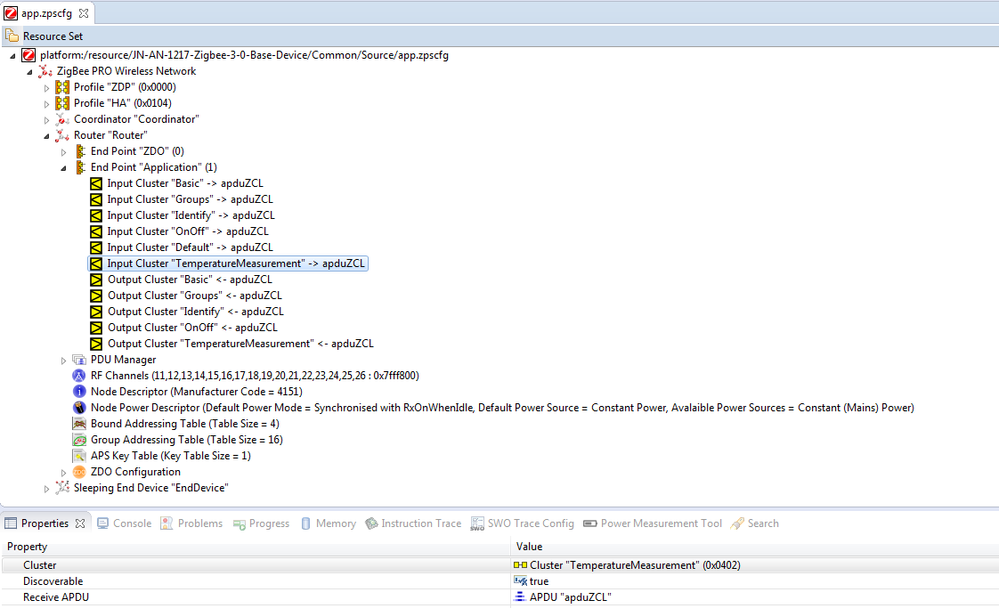Click the RF Channels icon
This screenshot has width=999, height=608.
[x=79, y=375]
